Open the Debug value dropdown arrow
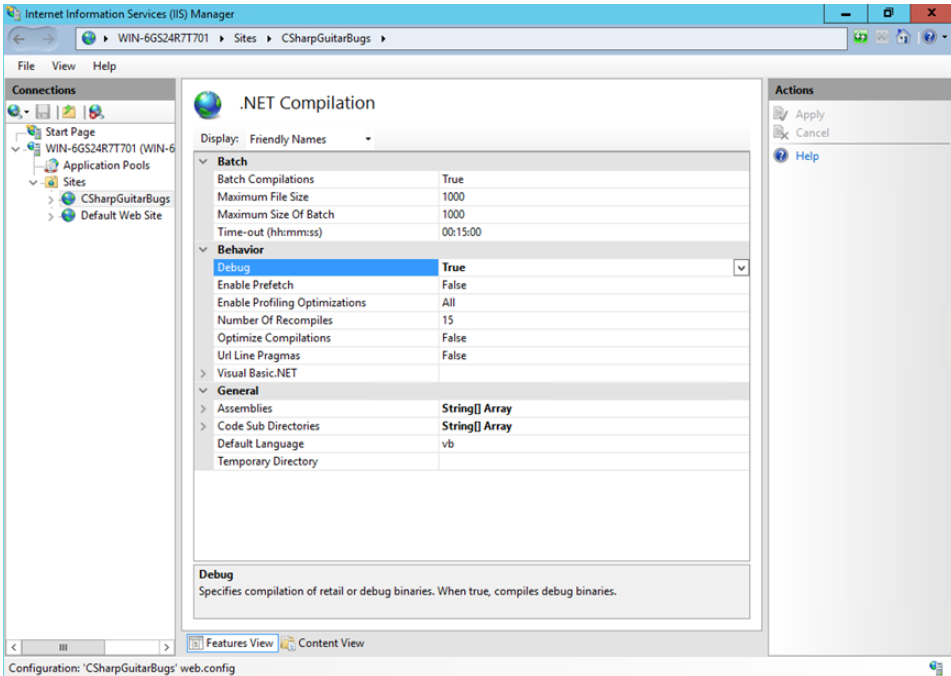The image size is (951, 676). [x=740, y=268]
